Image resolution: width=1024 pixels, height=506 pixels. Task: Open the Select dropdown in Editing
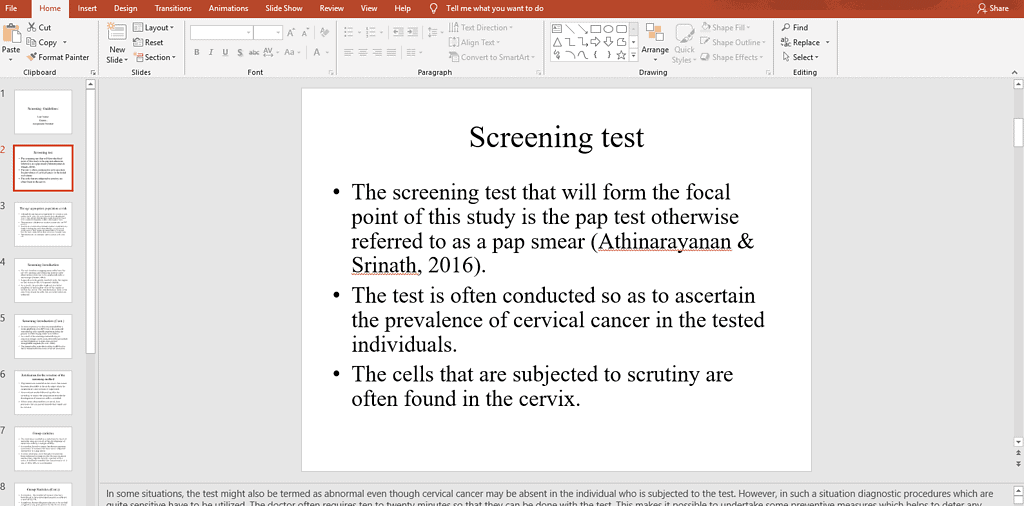[800, 57]
